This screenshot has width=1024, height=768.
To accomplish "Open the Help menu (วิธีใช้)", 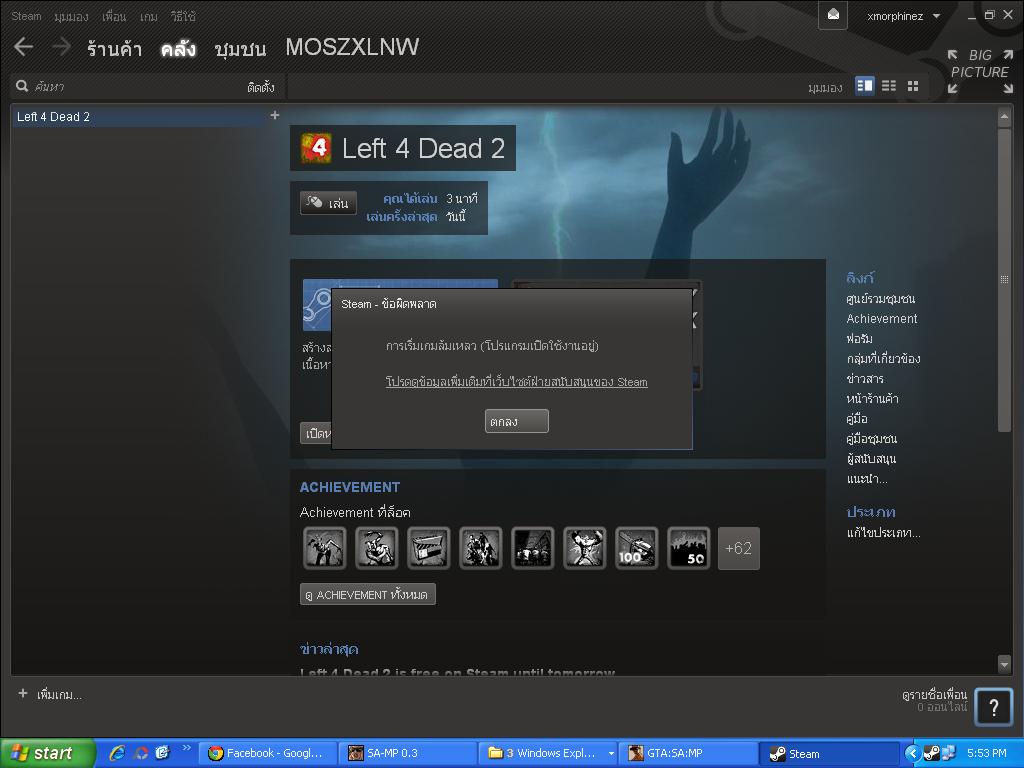I will click(x=183, y=16).
